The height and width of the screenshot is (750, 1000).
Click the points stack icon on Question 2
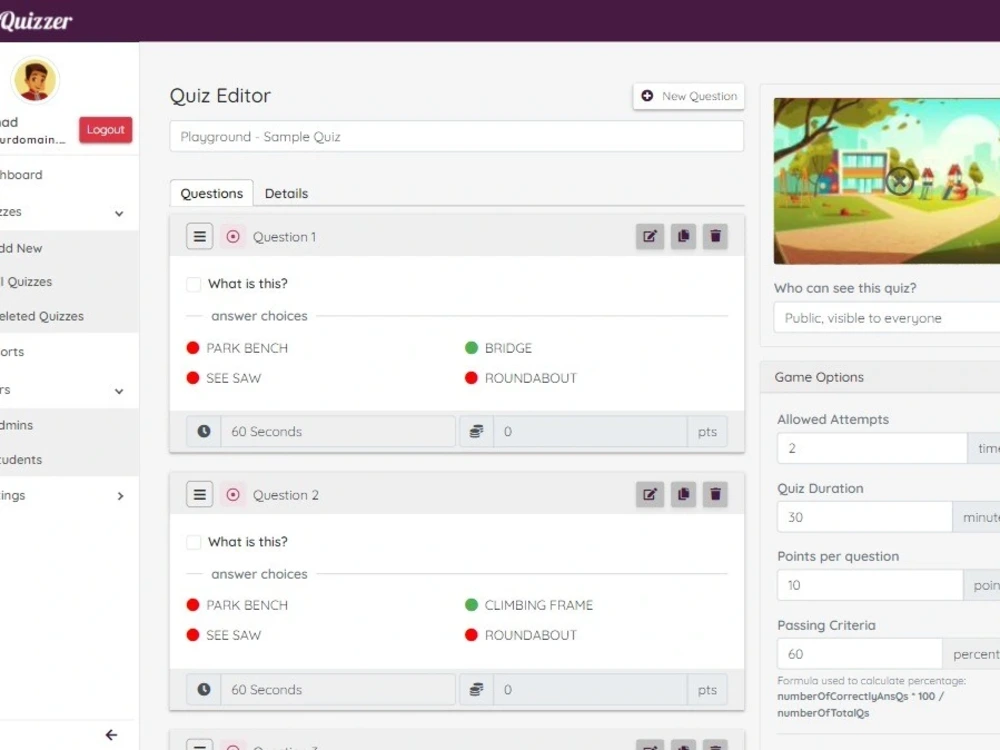[476, 689]
